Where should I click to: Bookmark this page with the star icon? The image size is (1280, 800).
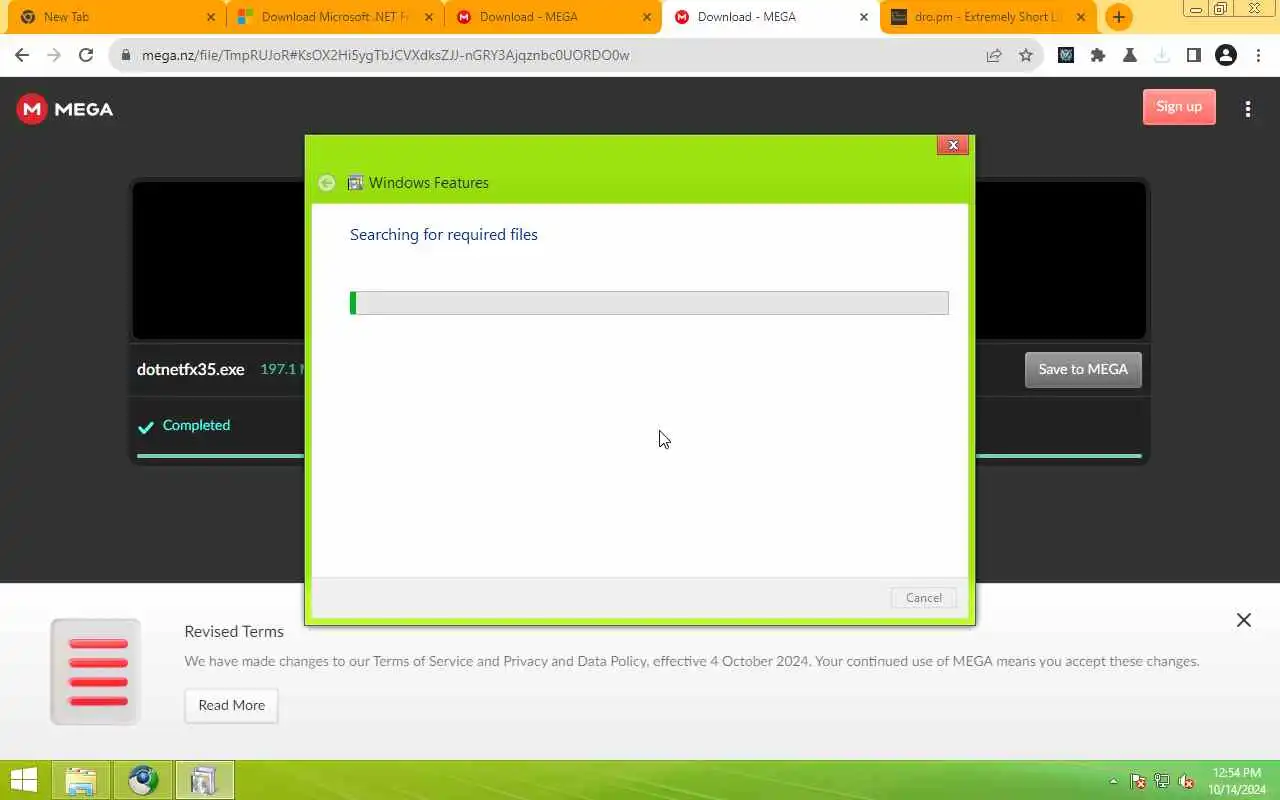[1026, 56]
